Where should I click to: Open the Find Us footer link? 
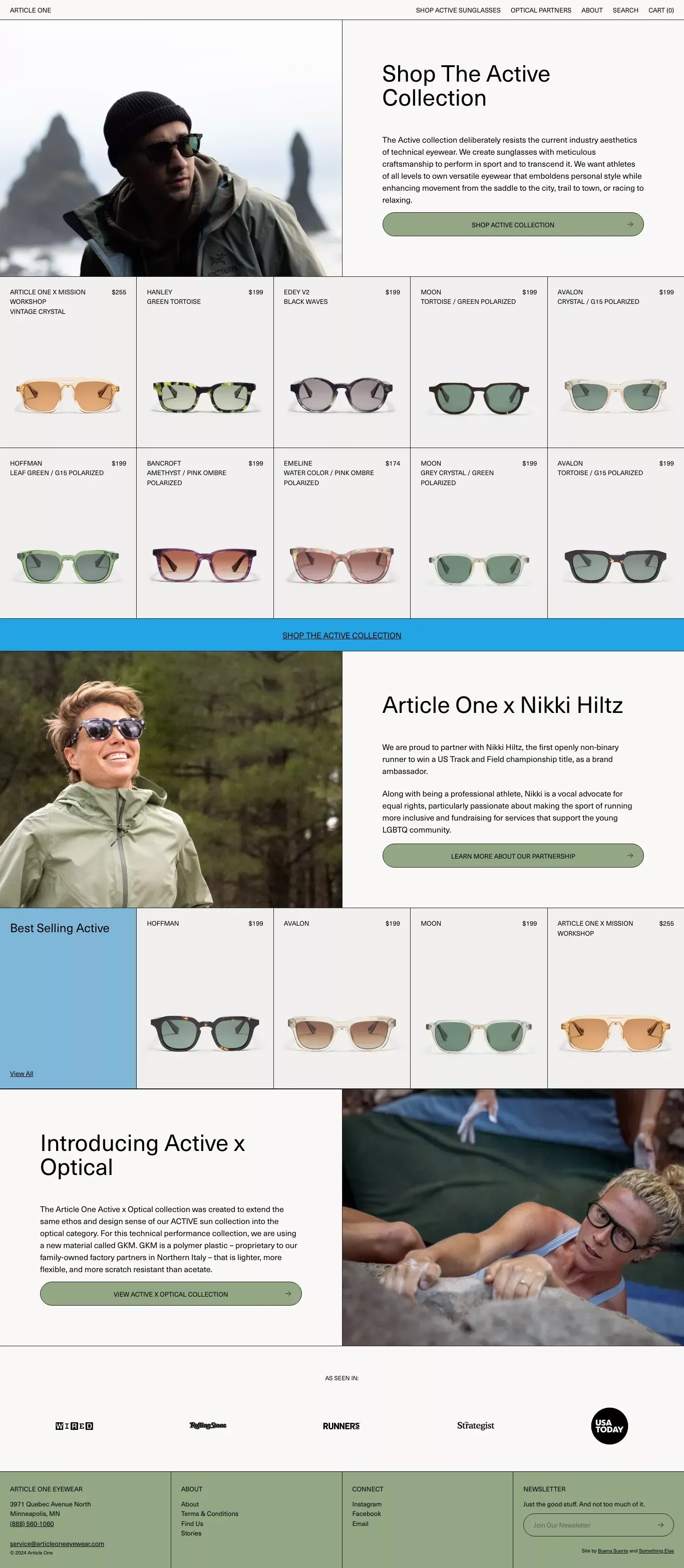pyautogui.click(x=192, y=1523)
